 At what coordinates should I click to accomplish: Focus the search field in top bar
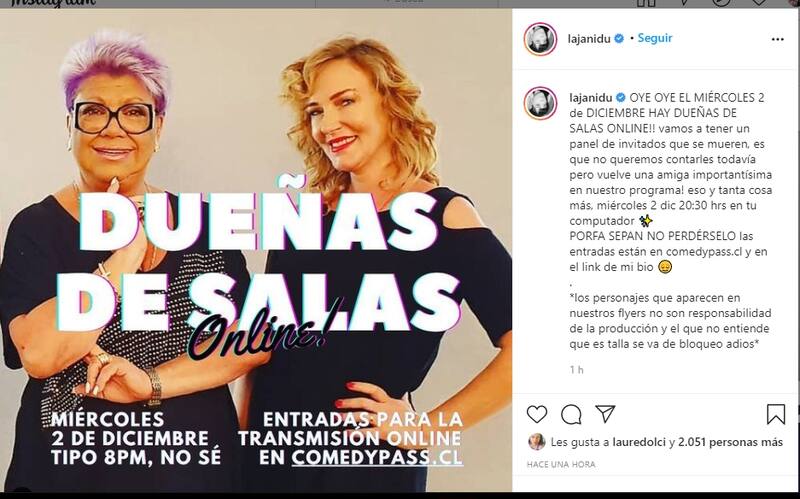pyautogui.click(x=407, y=3)
